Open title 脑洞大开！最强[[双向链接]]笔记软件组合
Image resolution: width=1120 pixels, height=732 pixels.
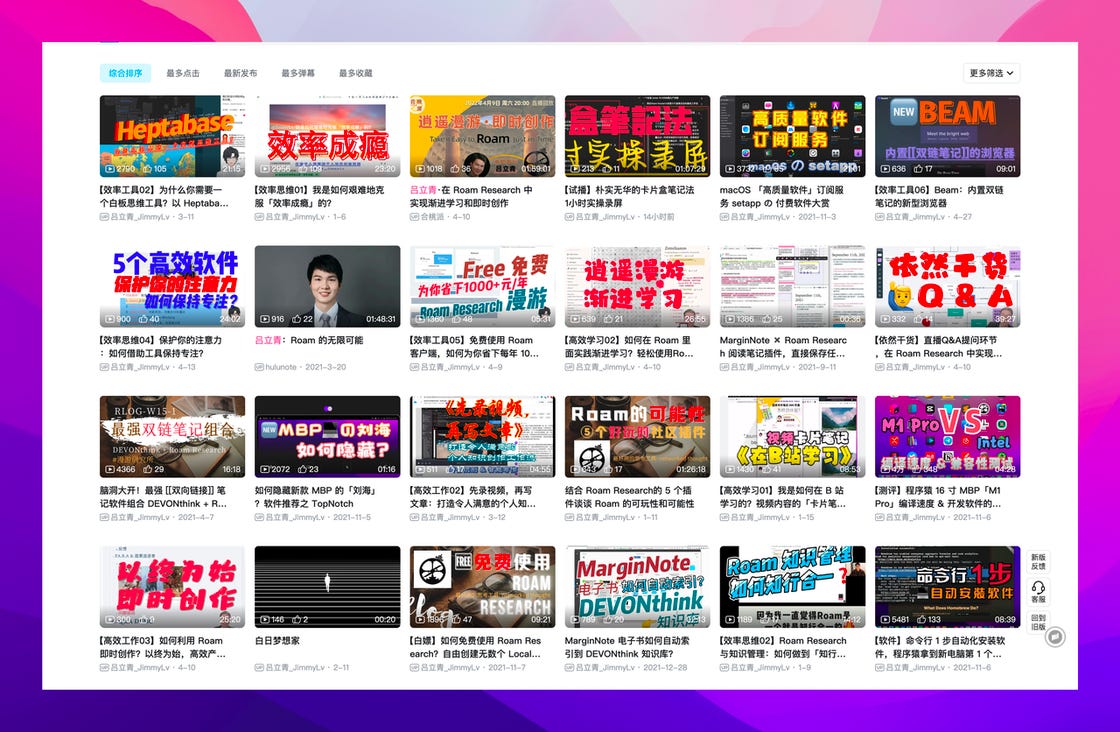164,497
